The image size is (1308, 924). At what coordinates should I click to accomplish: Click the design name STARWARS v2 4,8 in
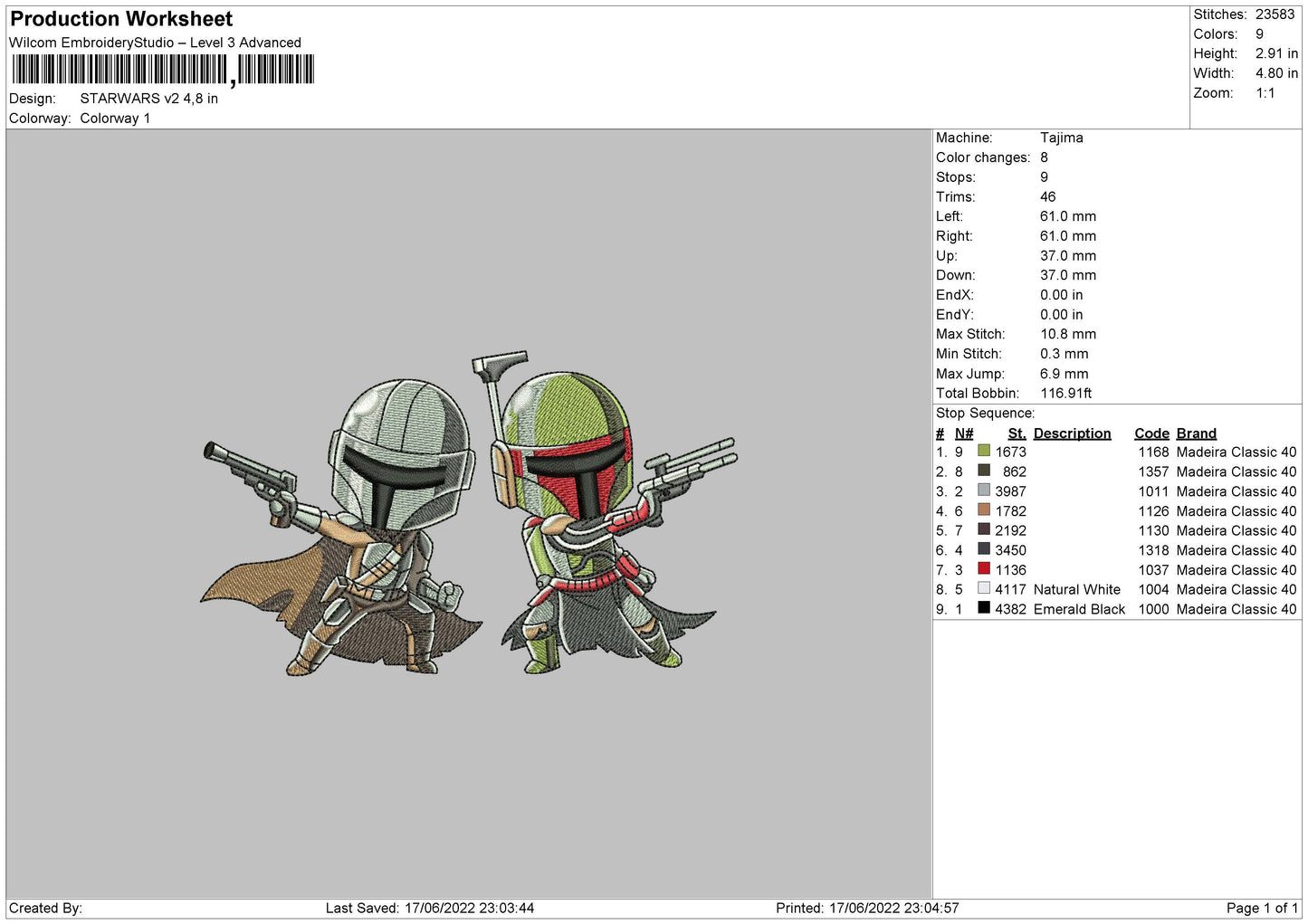(148, 99)
